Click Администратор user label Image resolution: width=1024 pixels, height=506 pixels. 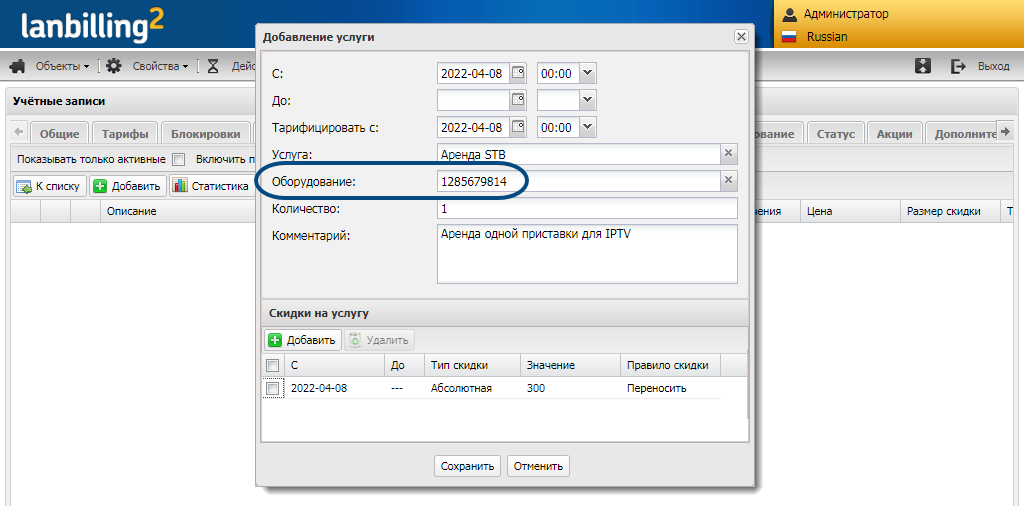[x=846, y=14]
